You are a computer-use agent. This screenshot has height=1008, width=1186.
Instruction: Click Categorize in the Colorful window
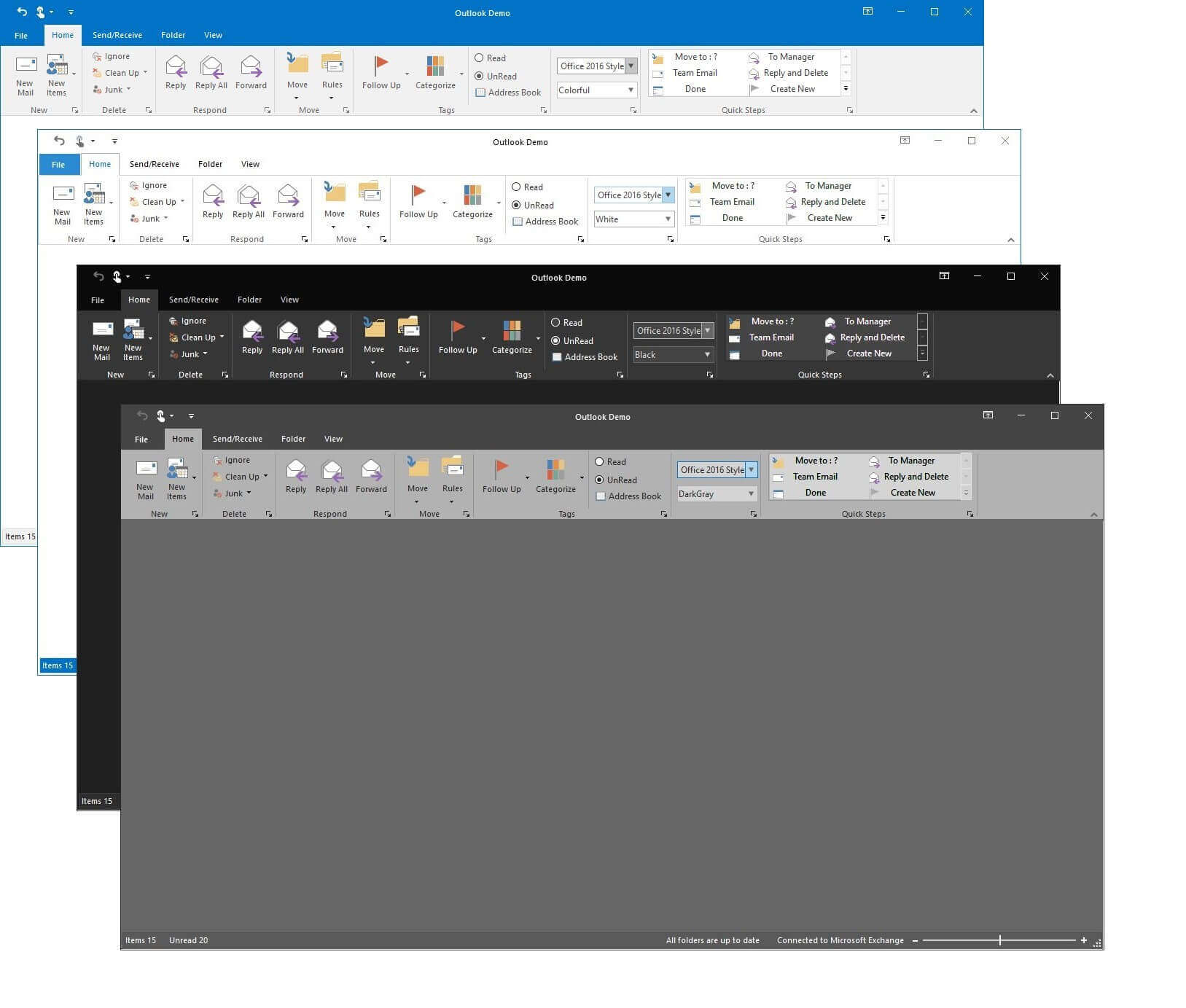(x=435, y=74)
